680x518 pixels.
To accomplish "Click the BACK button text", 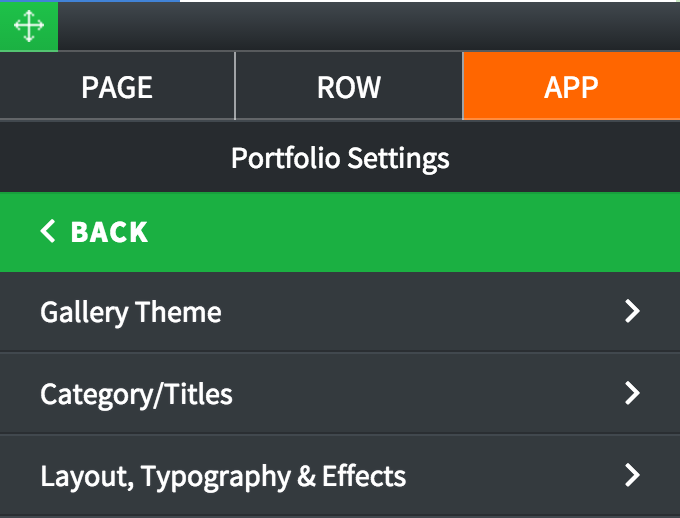I will point(109,232).
